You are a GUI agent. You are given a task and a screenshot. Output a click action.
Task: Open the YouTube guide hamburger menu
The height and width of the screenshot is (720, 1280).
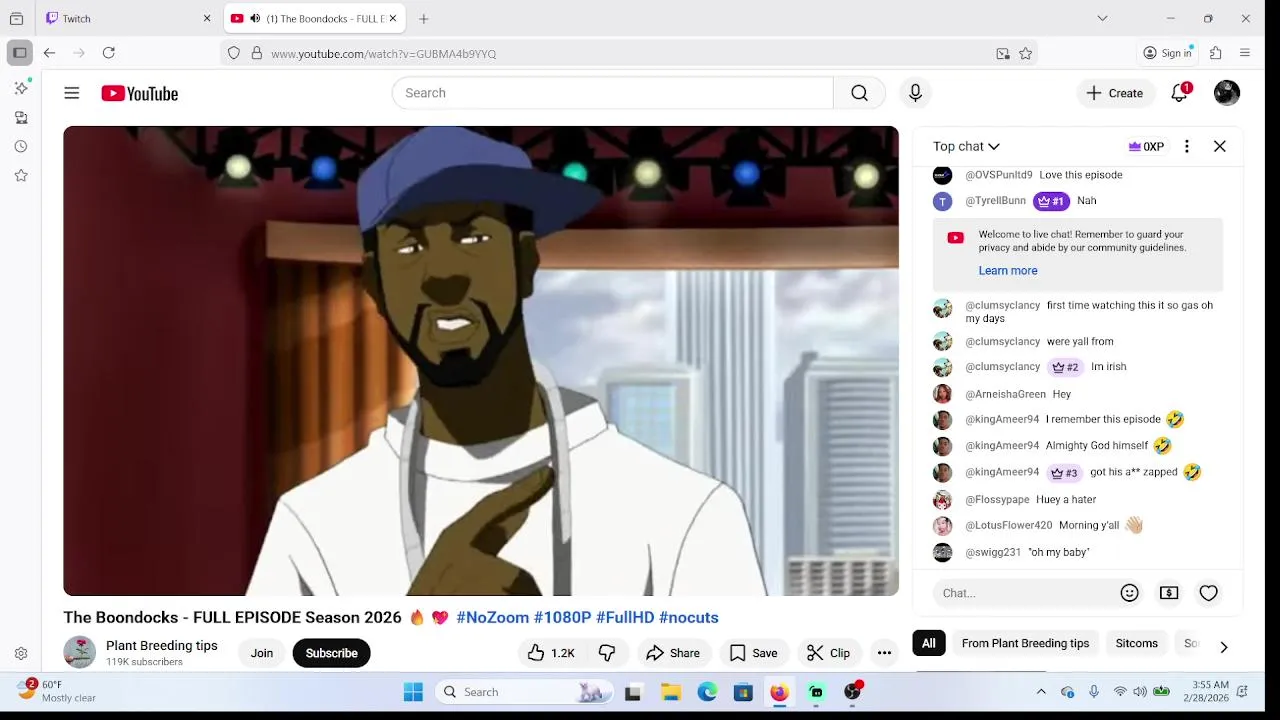pos(72,93)
